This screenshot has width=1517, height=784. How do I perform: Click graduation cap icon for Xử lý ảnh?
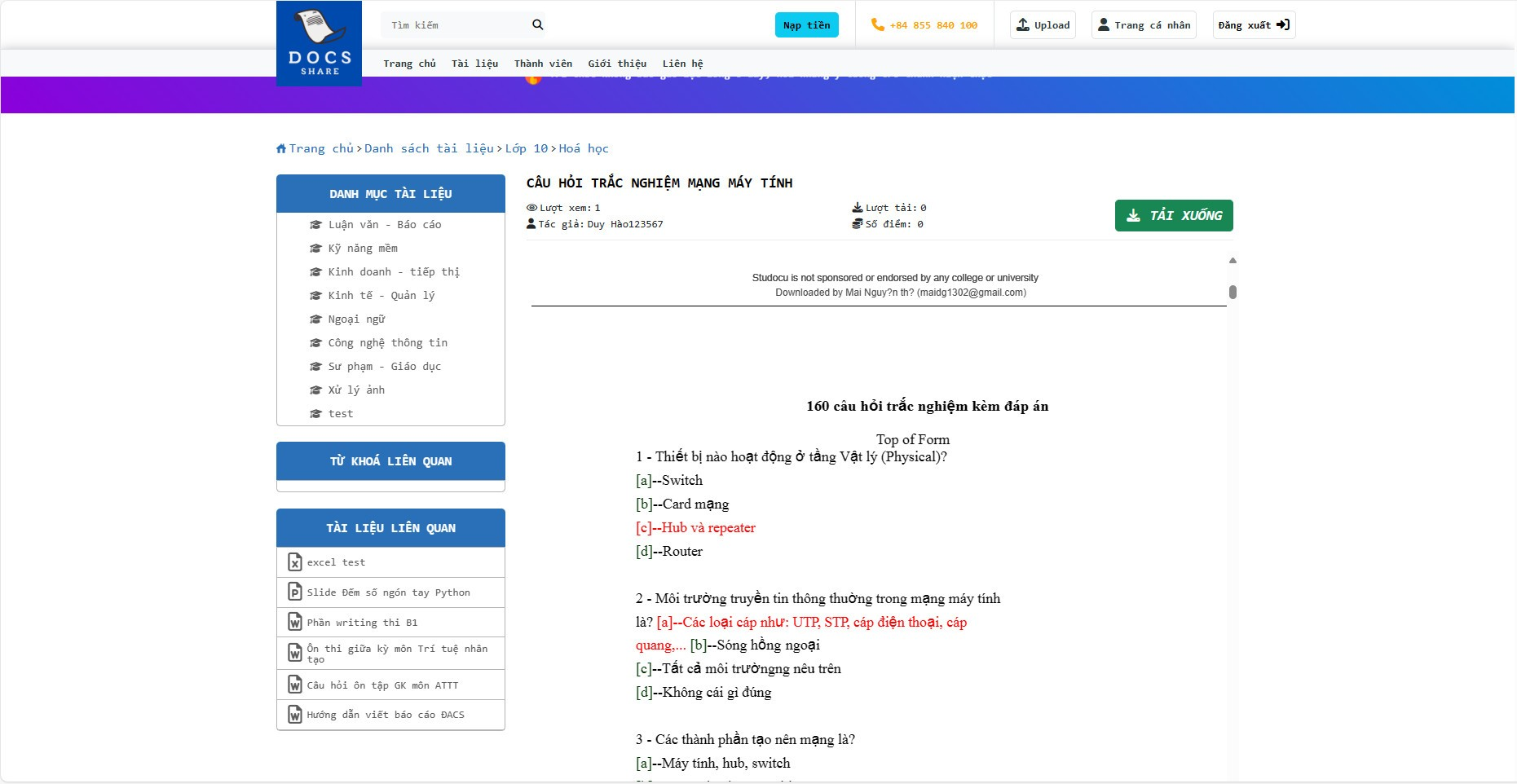(315, 390)
